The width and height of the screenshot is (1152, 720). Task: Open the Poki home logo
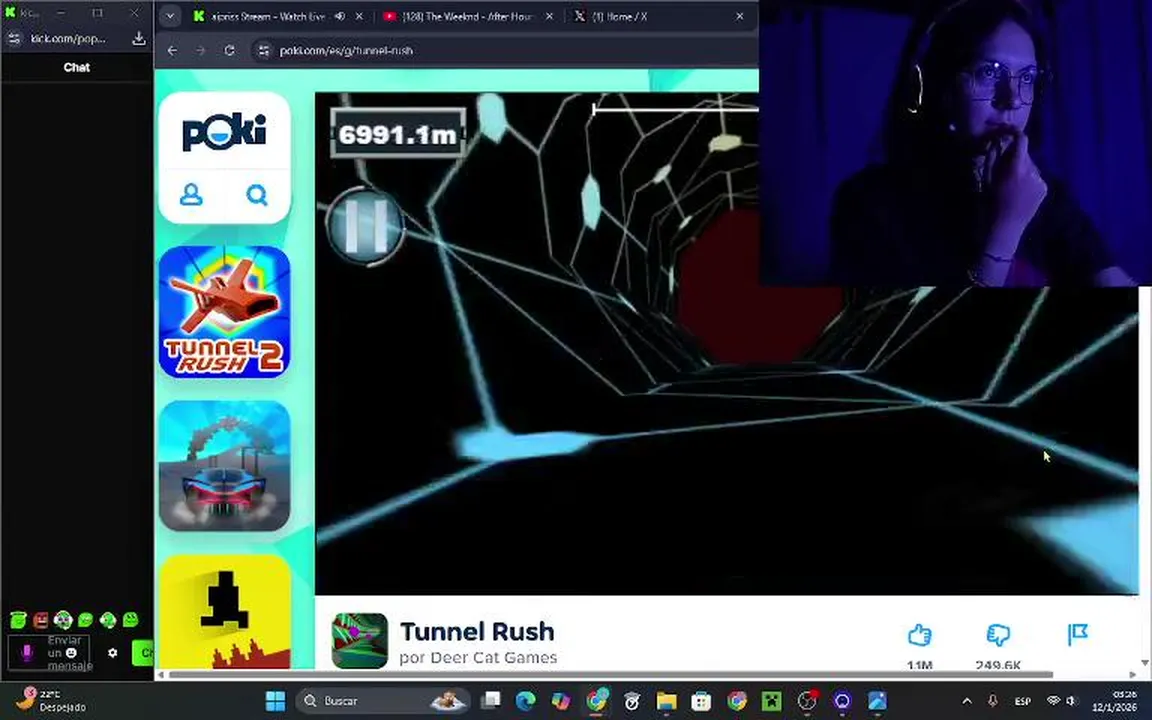point(224,132)
